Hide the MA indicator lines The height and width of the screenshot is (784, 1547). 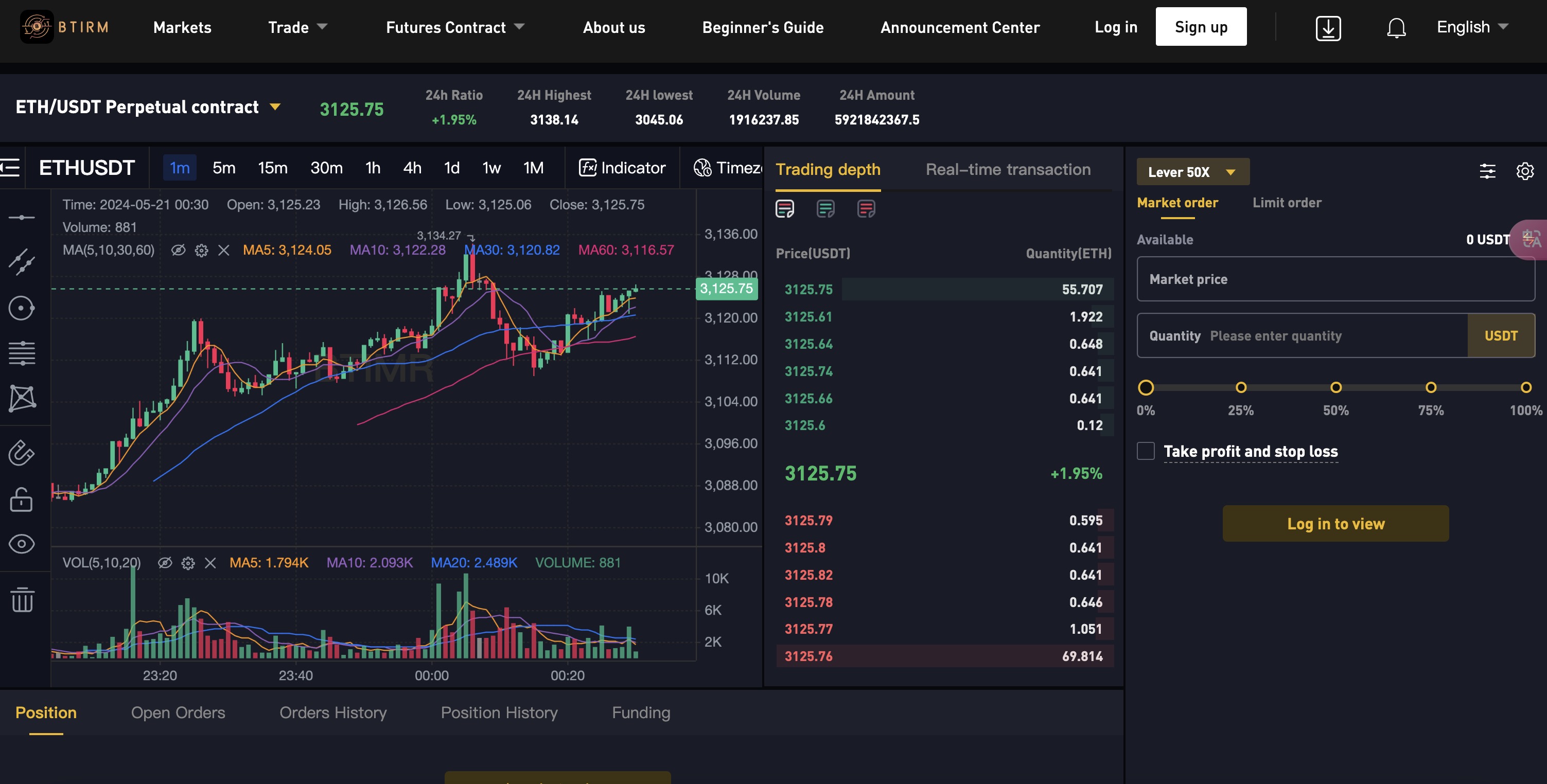pyautogui.click(x=179, y=251)
